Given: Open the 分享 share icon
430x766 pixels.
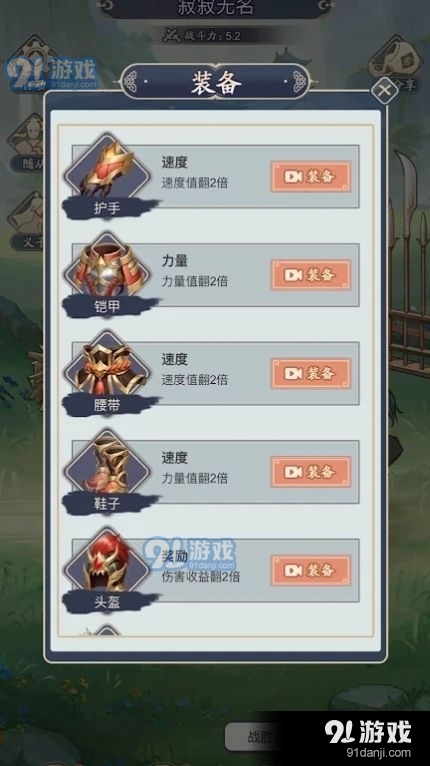Looking at the screenshot, I should point(395,64).
